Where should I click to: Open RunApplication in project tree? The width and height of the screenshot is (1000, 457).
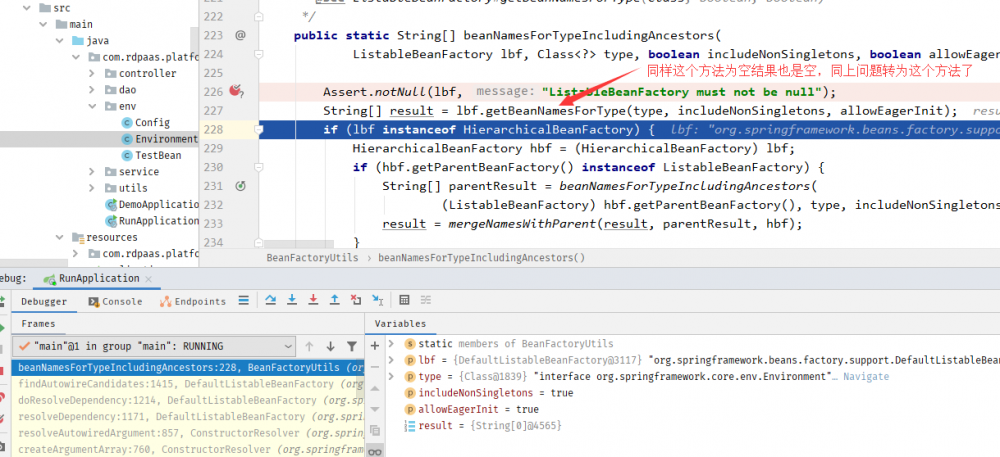tap(152, 221)
